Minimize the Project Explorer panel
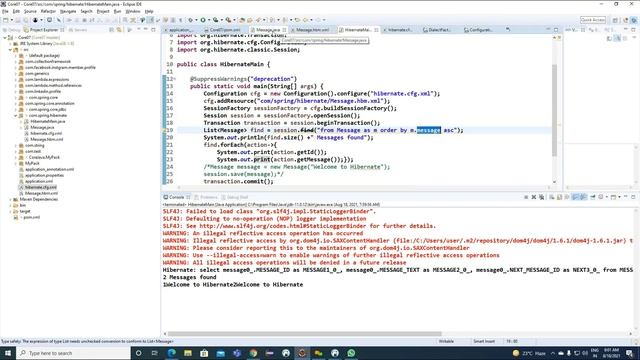This screenshot has width=640, height=360. (146, 30)
